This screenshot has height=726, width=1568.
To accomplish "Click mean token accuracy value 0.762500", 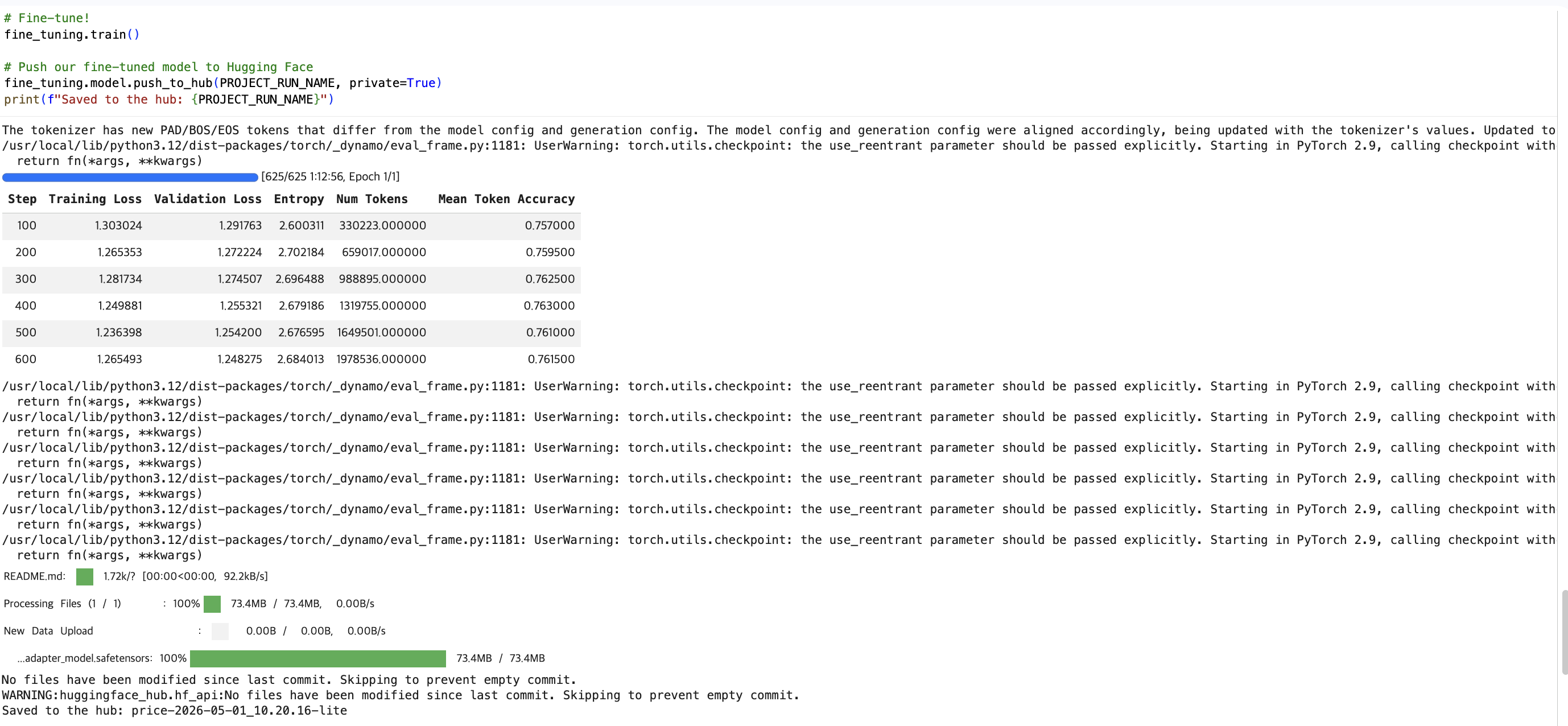I will 550,279.
